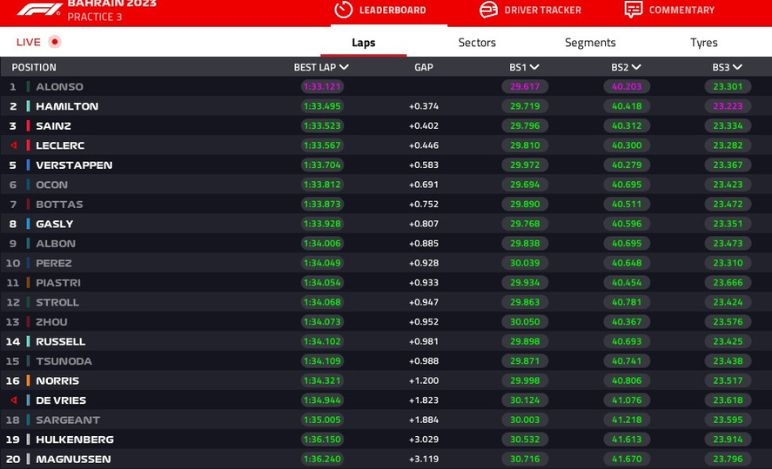The height and width of the screenshot is (469, 772).
Task: Click Leclerc's BS3 time 23.282
Action: pyautogui.click(x=728, y=146)
